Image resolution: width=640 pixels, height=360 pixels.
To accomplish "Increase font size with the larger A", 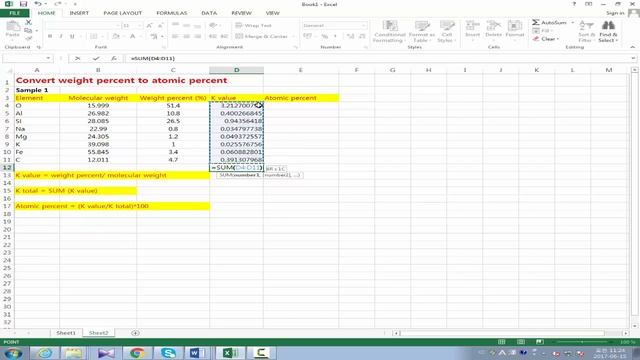I will (x=149, y=26).
